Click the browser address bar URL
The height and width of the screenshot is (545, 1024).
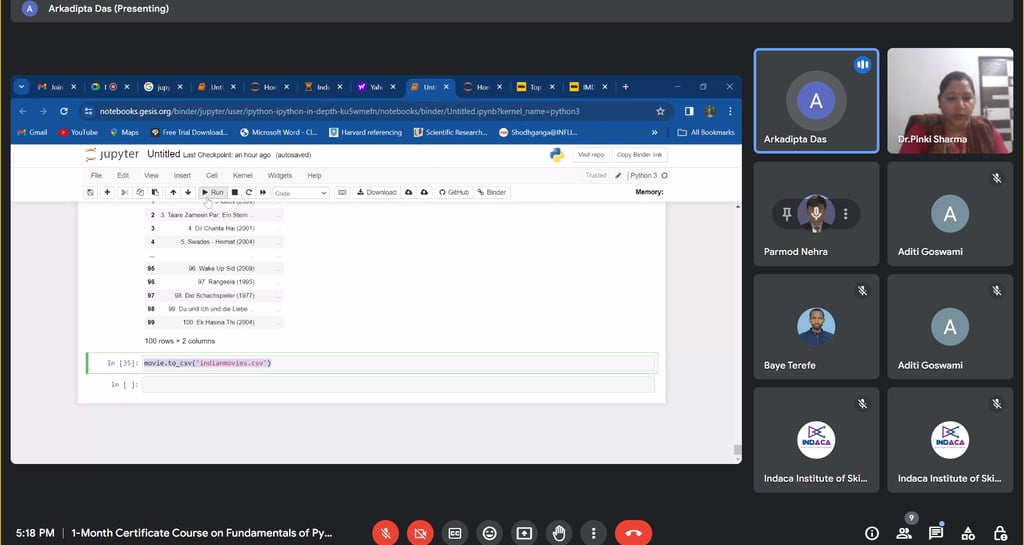pos(340,112)
